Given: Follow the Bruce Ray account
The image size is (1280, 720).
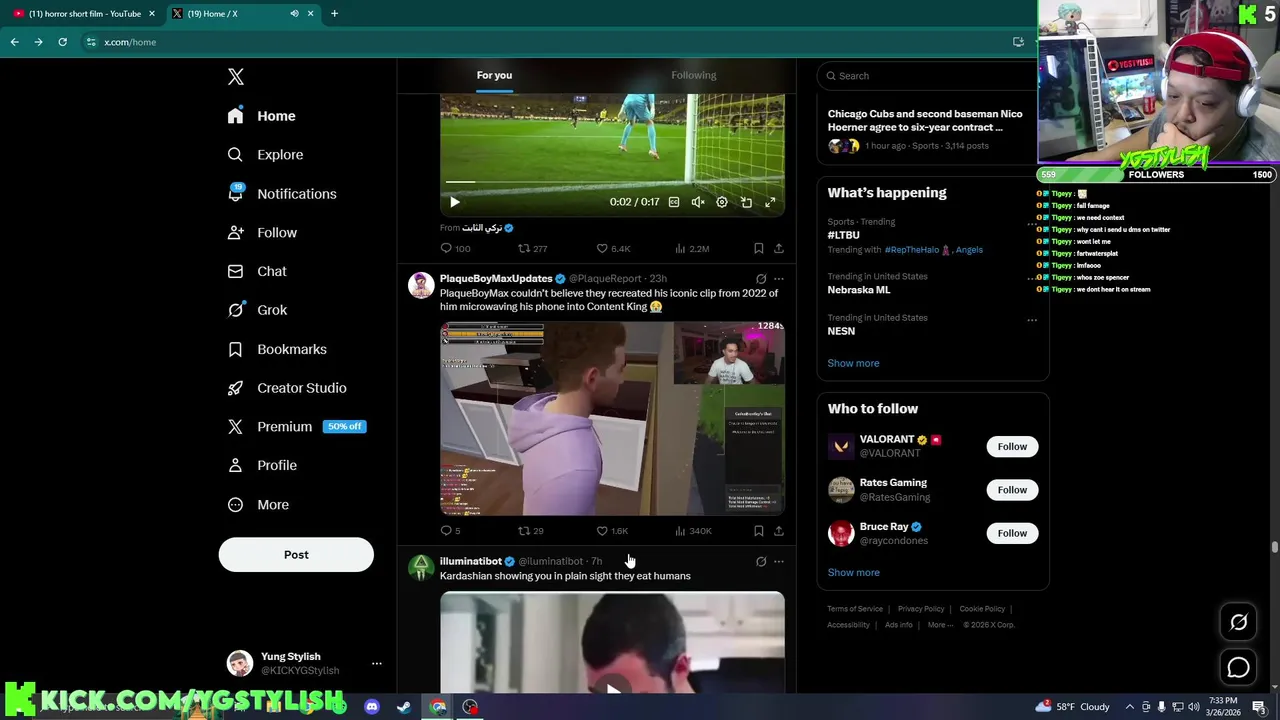Looking at the screenshot, I should click(x=1012, y=533).
